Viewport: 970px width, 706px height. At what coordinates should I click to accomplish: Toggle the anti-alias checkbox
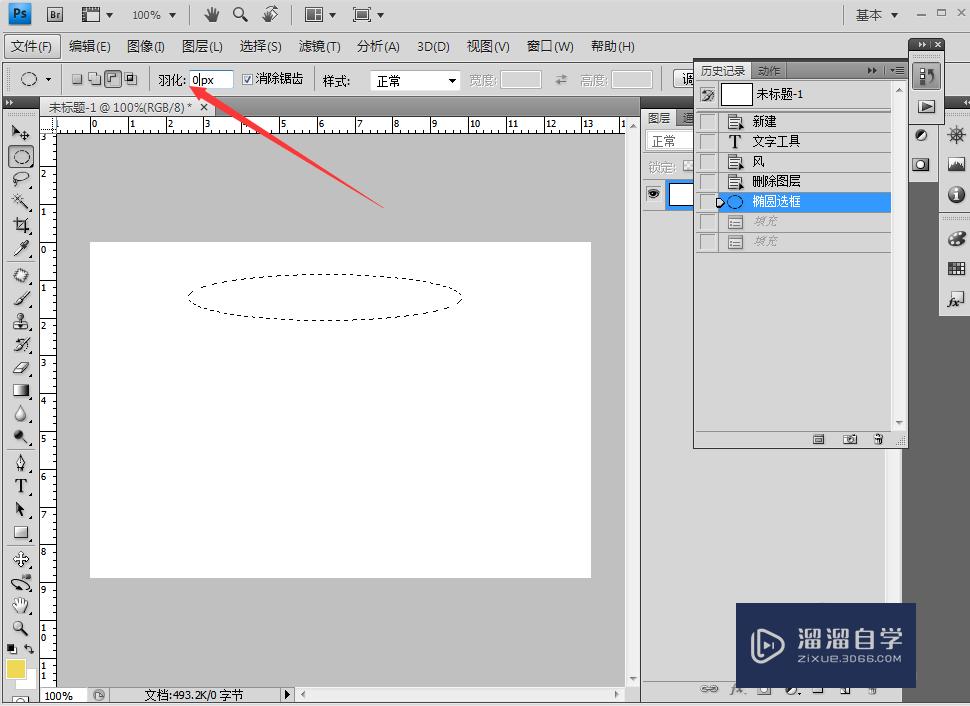click(x=247, y=79)
